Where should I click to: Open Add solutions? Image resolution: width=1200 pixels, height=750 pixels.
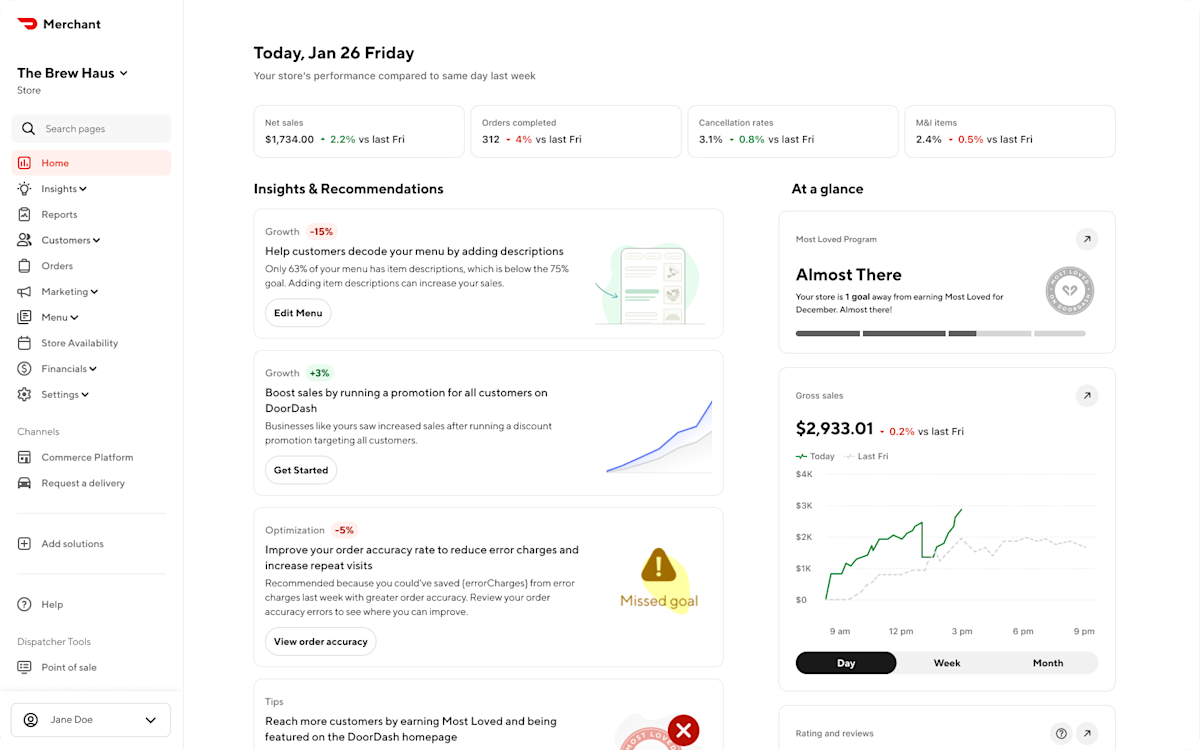pos(73,543)
